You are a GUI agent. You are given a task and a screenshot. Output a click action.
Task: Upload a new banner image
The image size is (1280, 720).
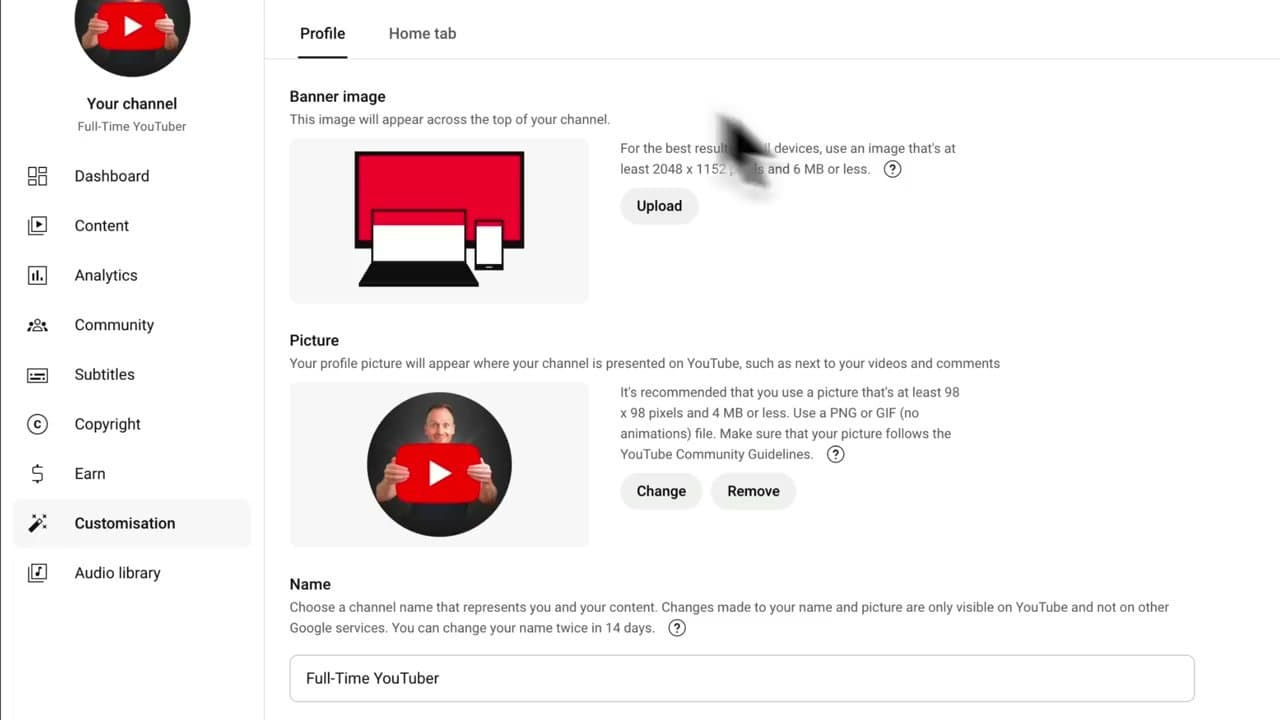point(658,205)
